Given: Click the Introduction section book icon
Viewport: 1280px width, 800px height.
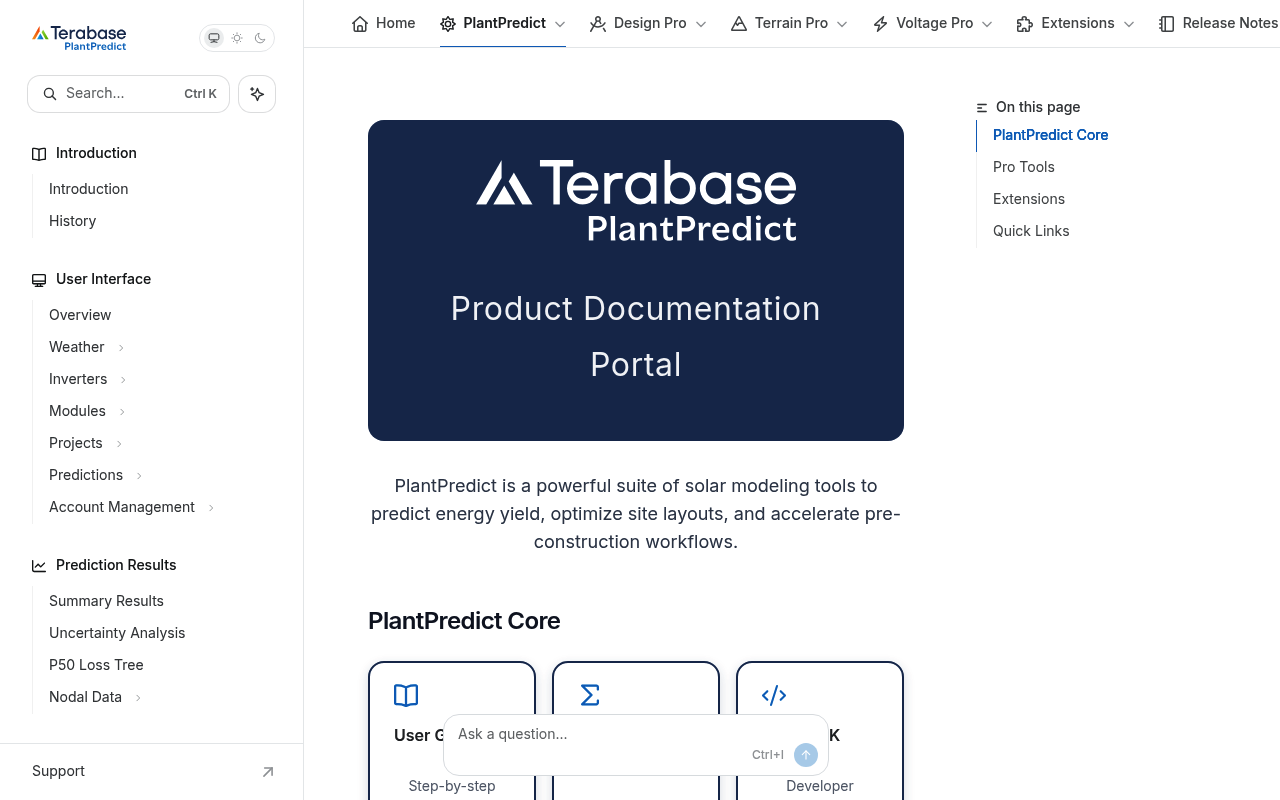Looking at the screenshot, I should click(x=39, y=154).
